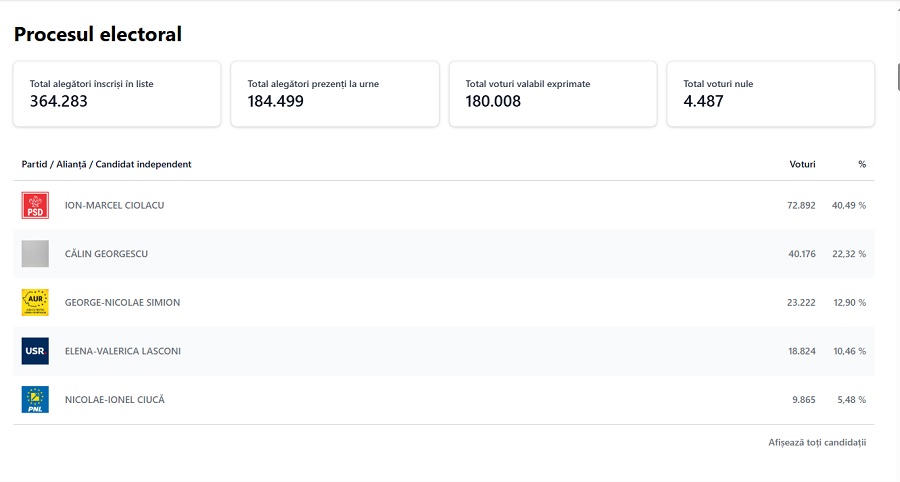
Task: Click the page's vertical scrollbar thumb
Action: 896,80
